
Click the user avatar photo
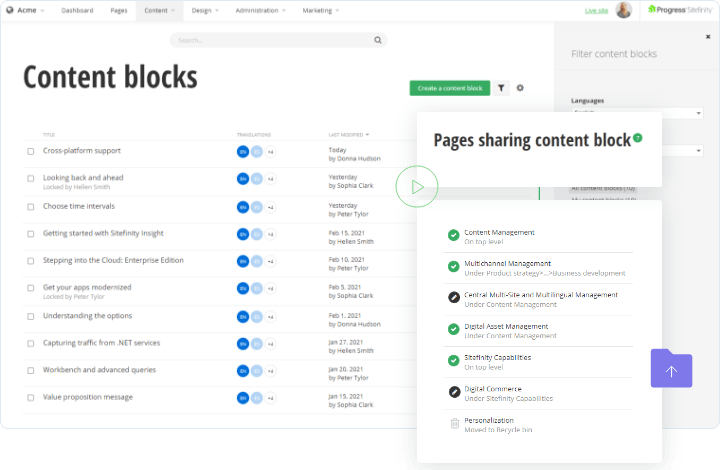624,10
